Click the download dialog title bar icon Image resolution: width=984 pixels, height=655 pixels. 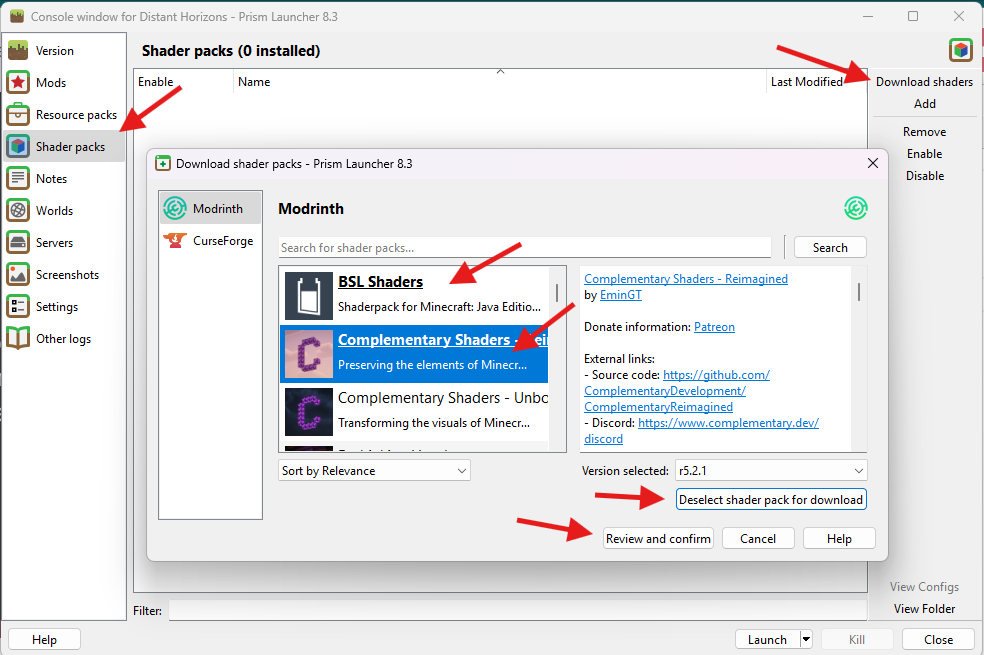coord(163,164)
